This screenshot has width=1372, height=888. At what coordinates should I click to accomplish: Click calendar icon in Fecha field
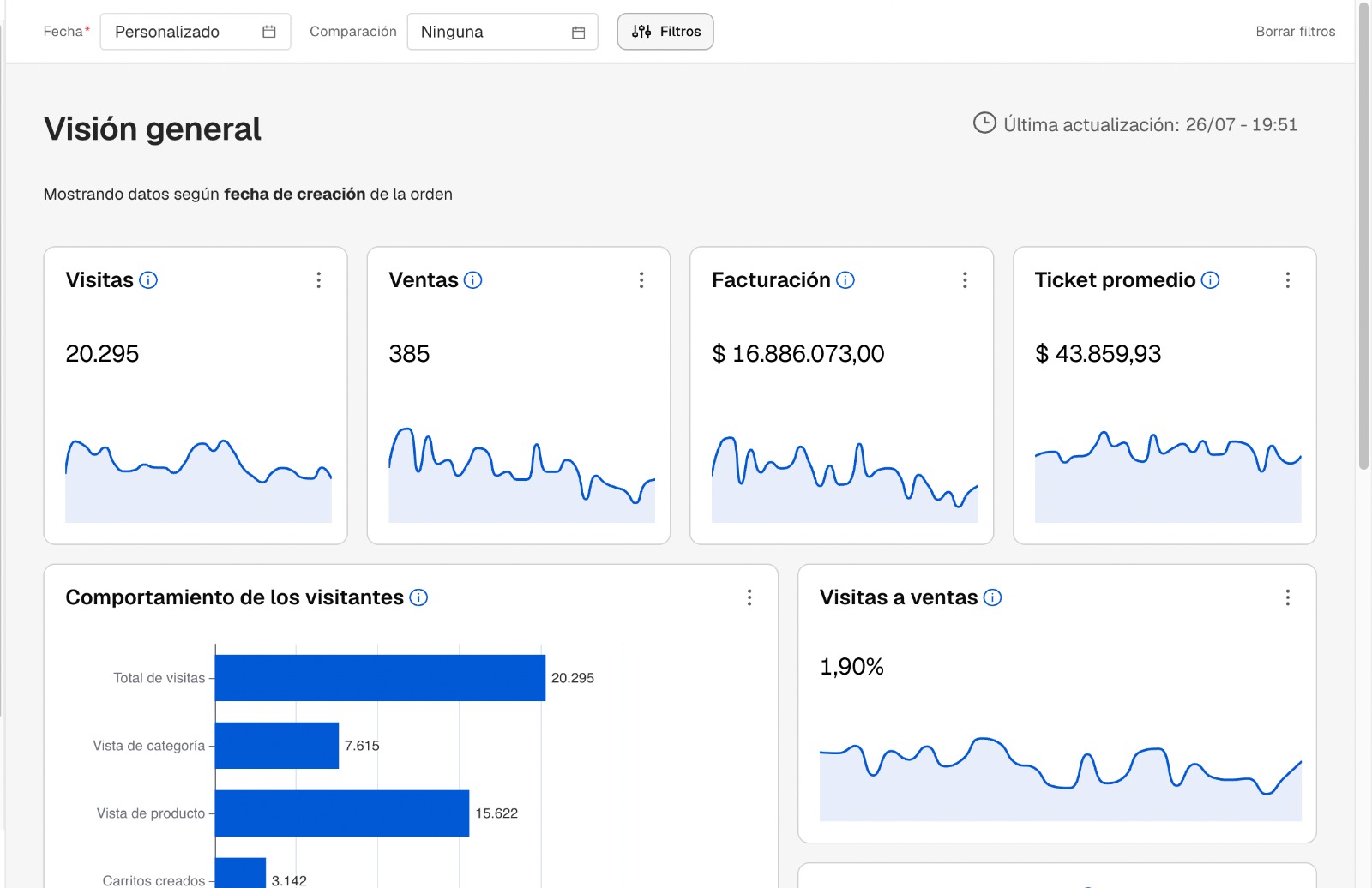(269, 32)
